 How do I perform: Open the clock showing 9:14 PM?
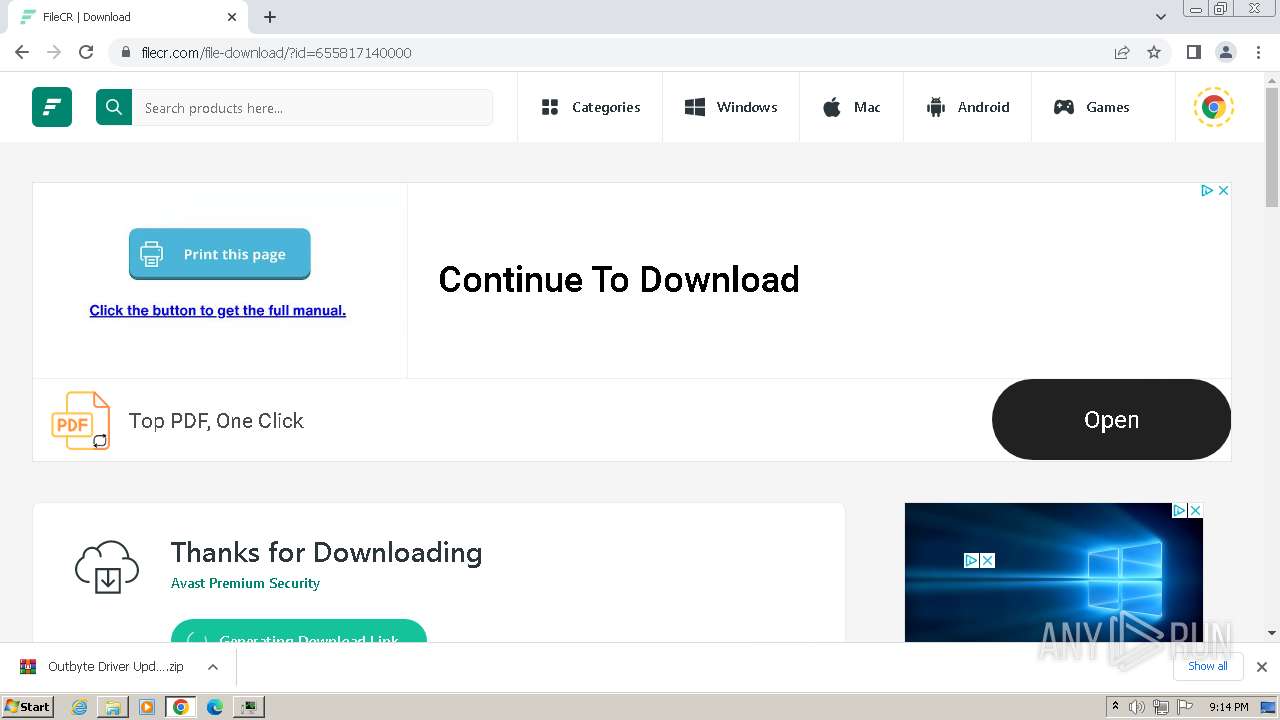[1228, 707]
